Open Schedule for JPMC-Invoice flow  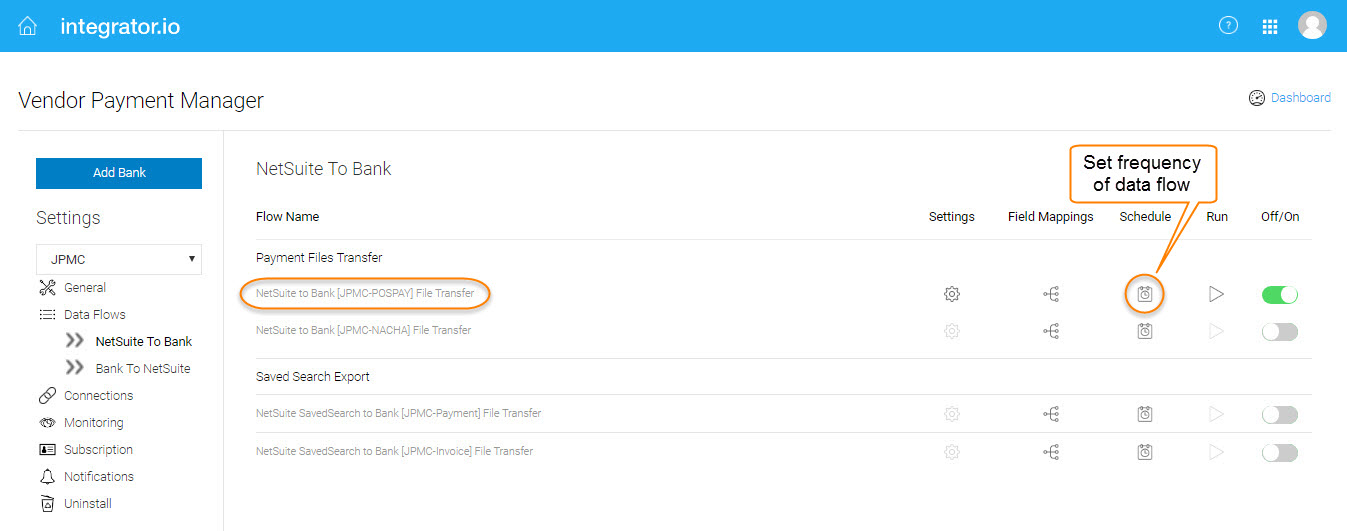[x=1145, y=452]
